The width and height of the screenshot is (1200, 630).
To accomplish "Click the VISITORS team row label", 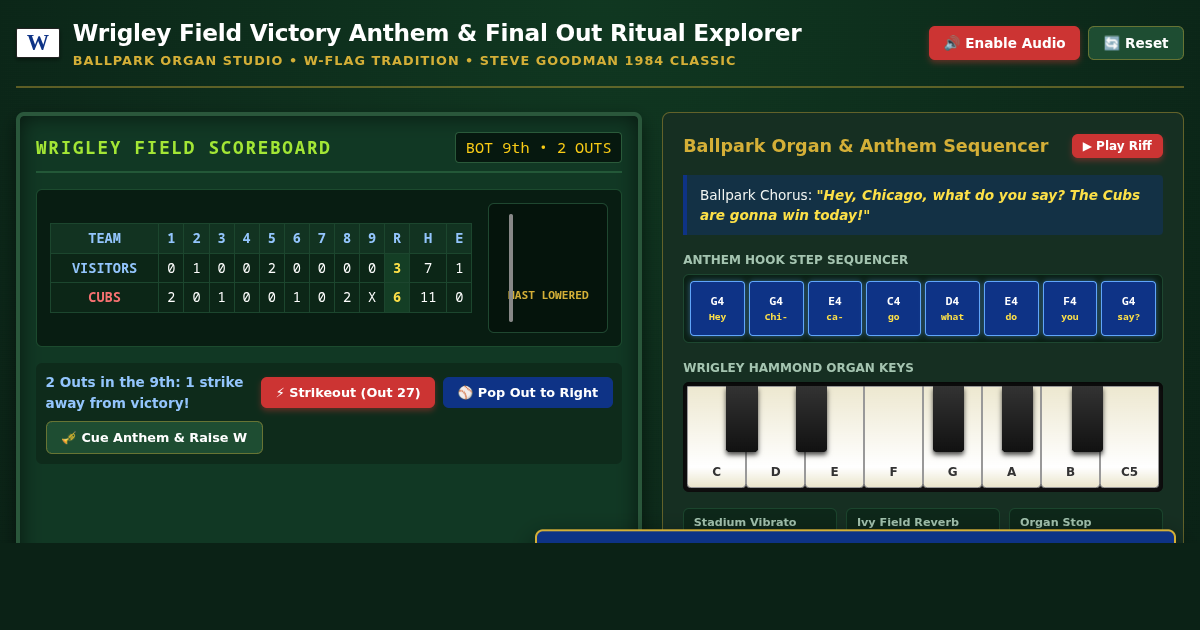I will click(104, 268).
